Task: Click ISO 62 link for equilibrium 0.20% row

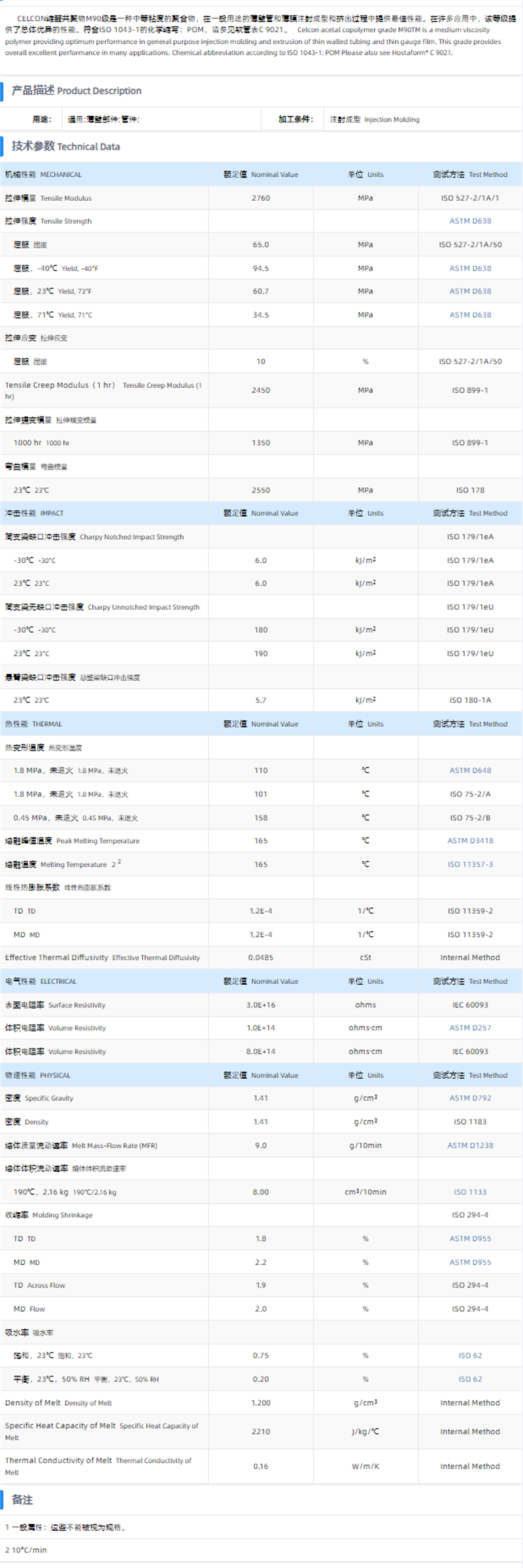Action: [470, 1379]
